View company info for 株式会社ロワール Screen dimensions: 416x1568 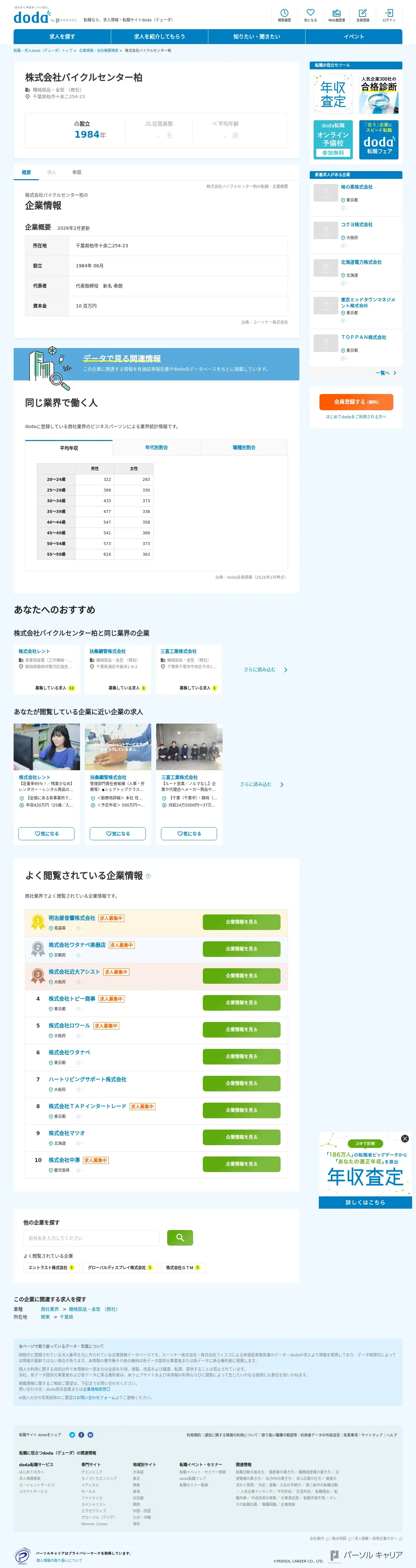click(241, 1029)
